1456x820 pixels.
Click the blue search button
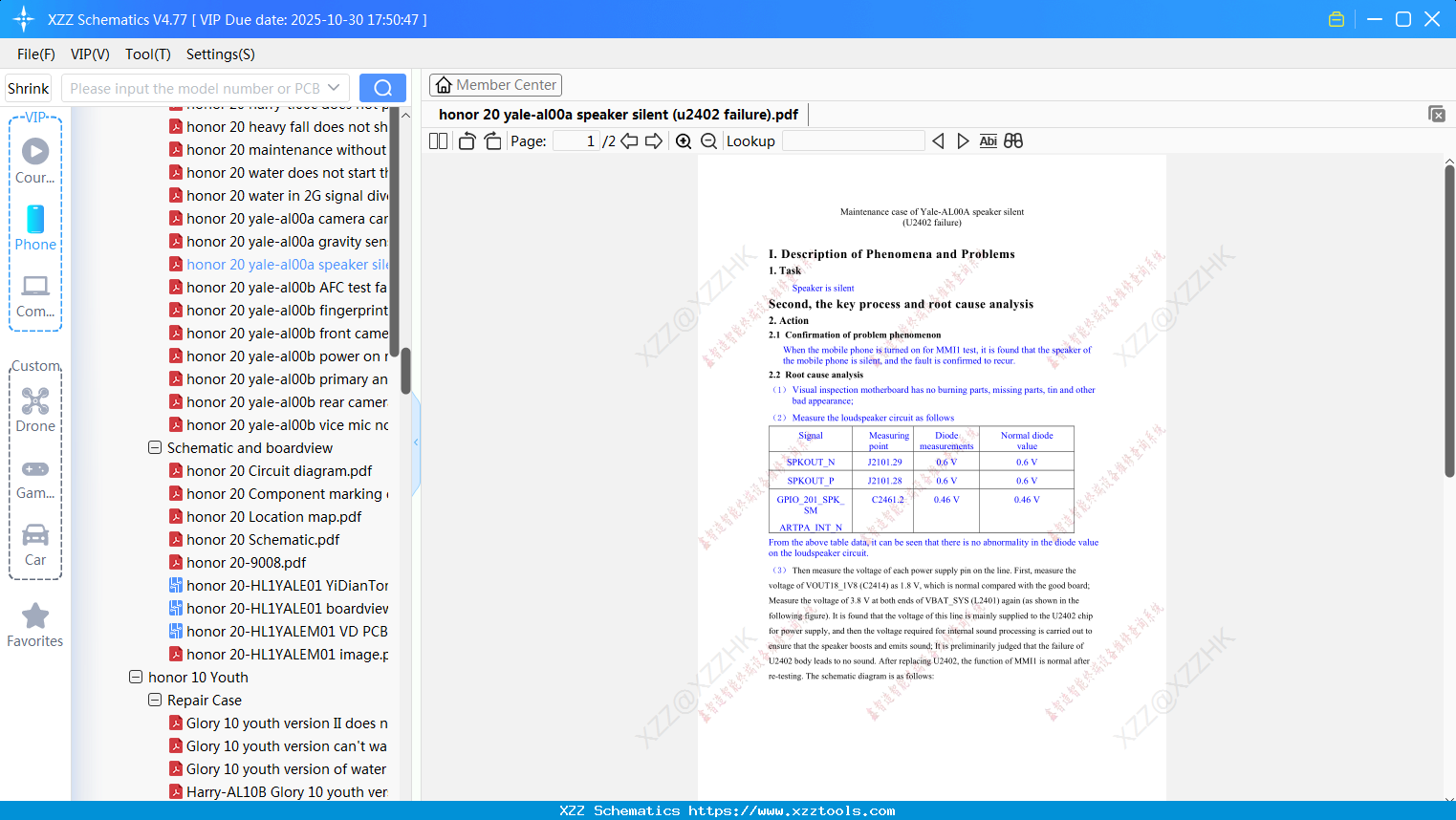pos(382,88)
